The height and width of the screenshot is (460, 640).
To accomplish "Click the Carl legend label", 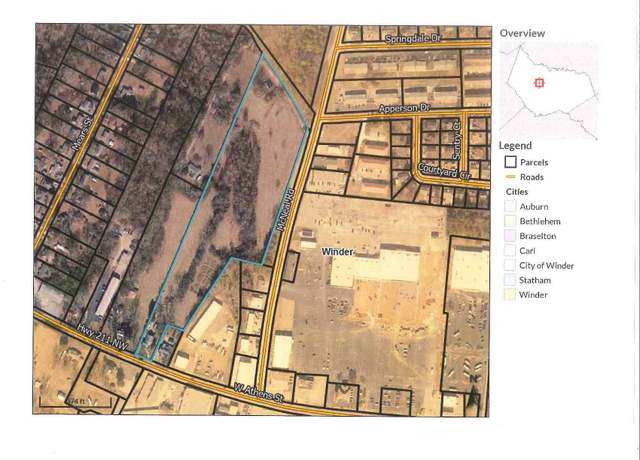I will click(527, 251).
